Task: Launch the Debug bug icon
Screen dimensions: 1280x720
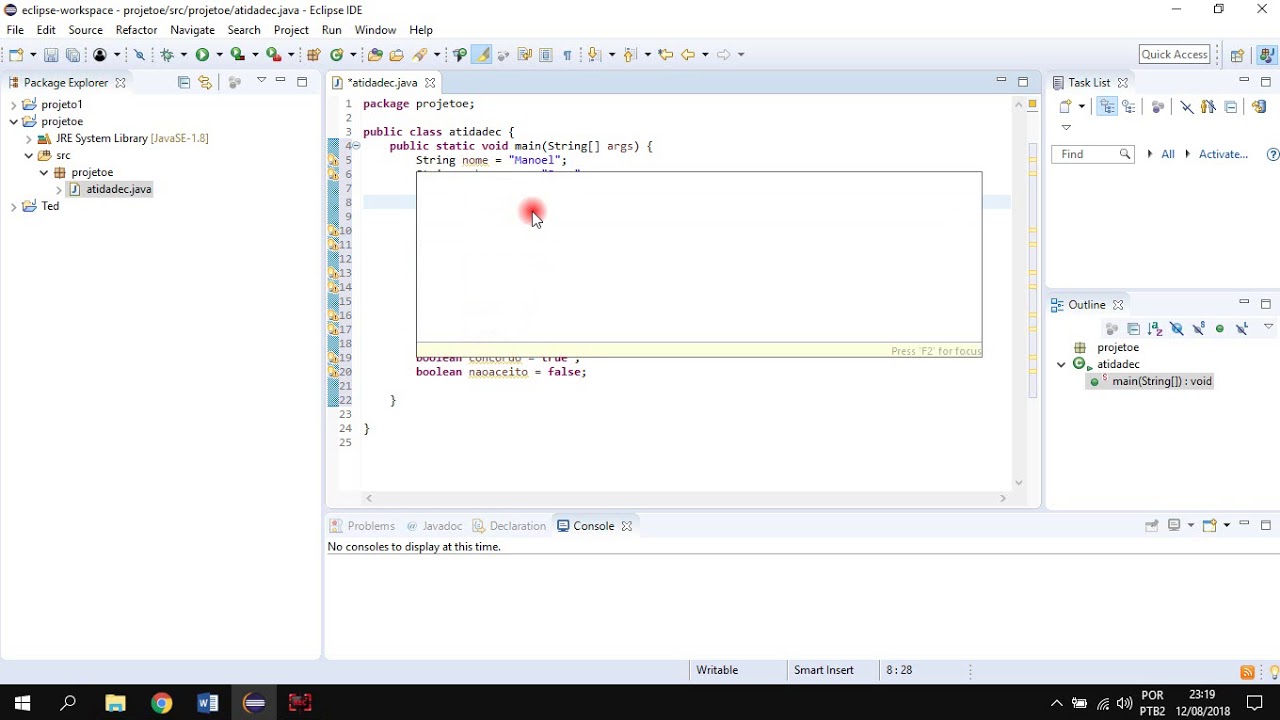Action: click(167, 55)
